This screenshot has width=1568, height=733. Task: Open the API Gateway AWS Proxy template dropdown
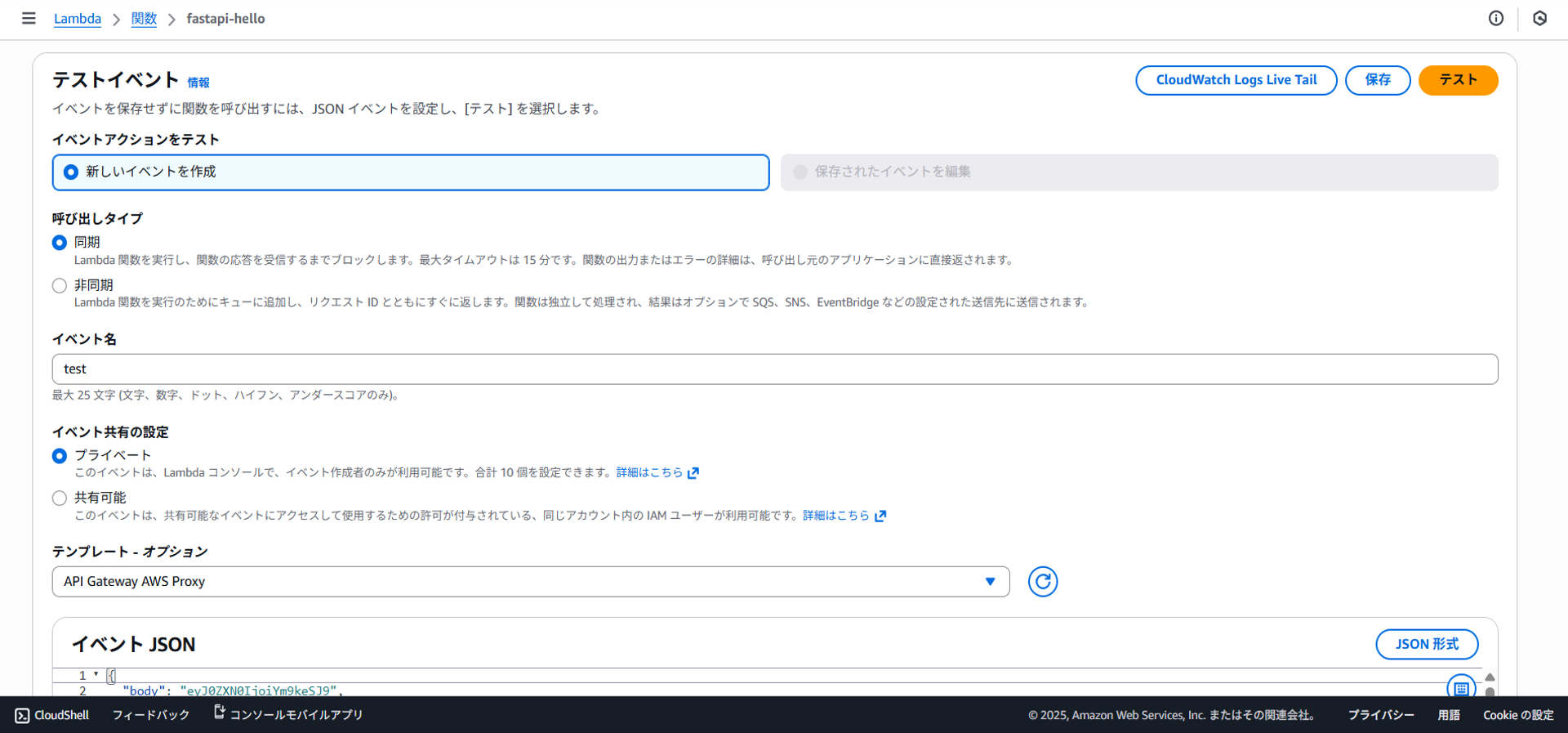pyautogui.click(x=531, y=582)
